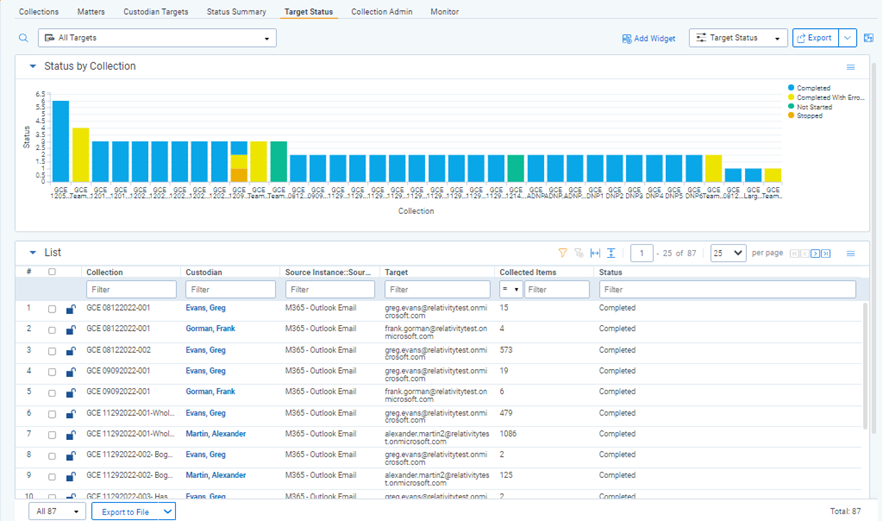The height and width of the screenshot is (521, 882).
Task: Toggle the Completed legend color
Action: pos(791,88)
